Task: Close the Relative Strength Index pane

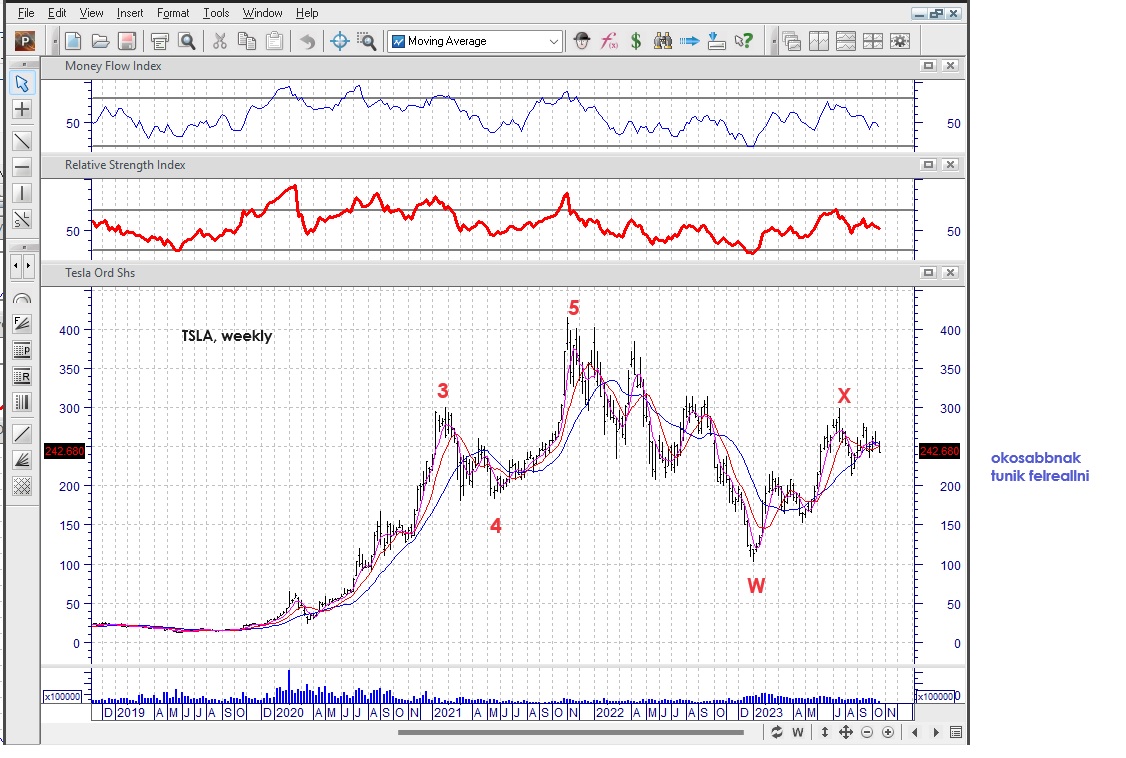Action: (x=950, y=165)
